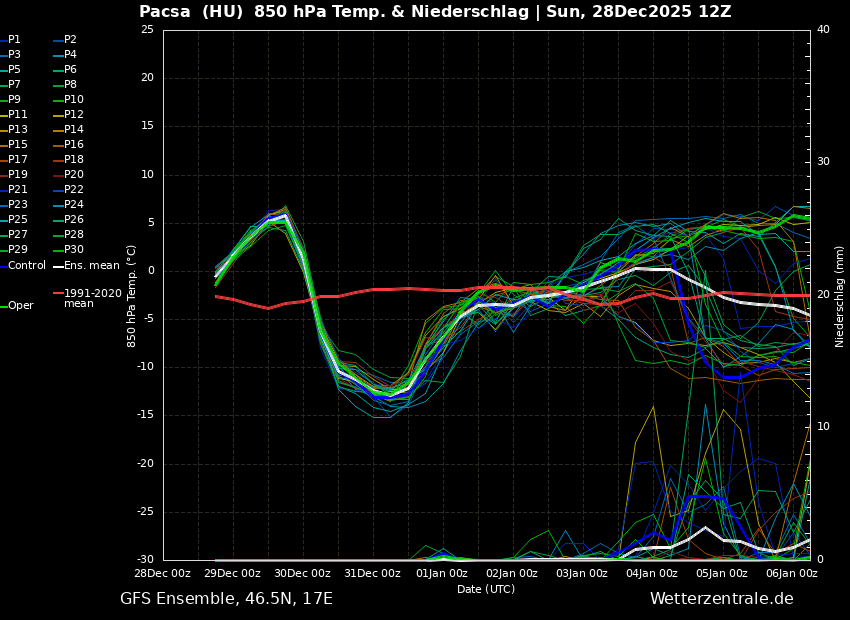Click the P7 legend label
850x620 pixels.
tap(14, 85)
